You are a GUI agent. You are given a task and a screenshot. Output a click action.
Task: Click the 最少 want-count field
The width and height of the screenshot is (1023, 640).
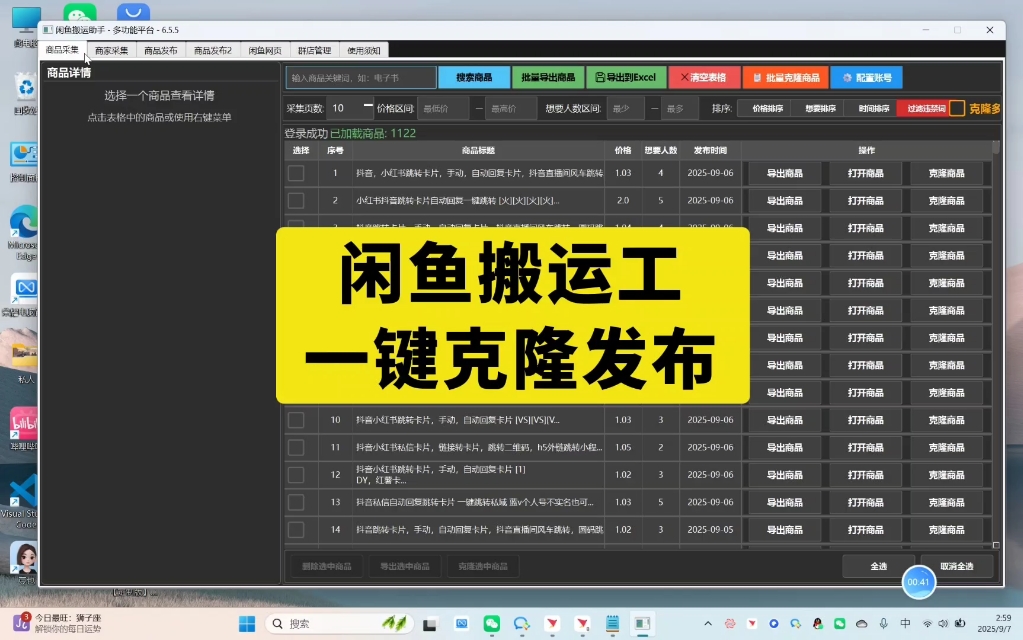click(625, 109)
